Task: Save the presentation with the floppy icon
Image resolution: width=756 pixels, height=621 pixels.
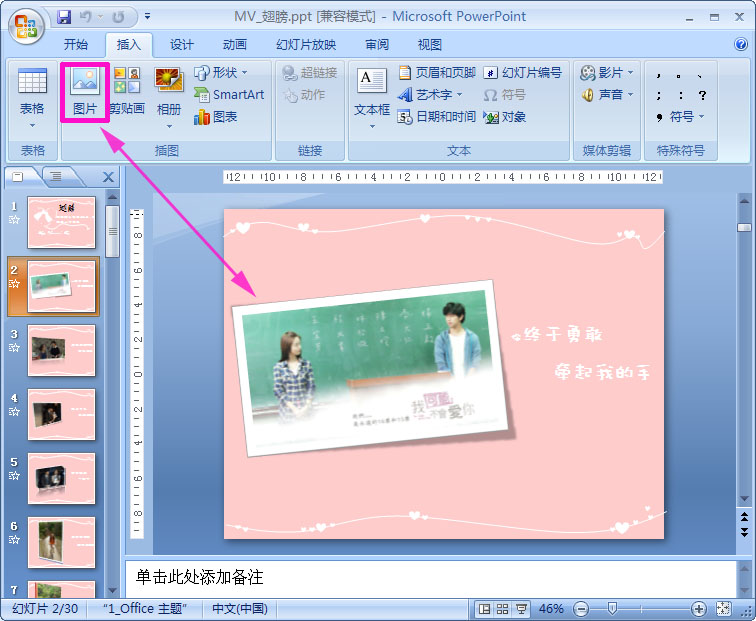Action: coord(64,17)
